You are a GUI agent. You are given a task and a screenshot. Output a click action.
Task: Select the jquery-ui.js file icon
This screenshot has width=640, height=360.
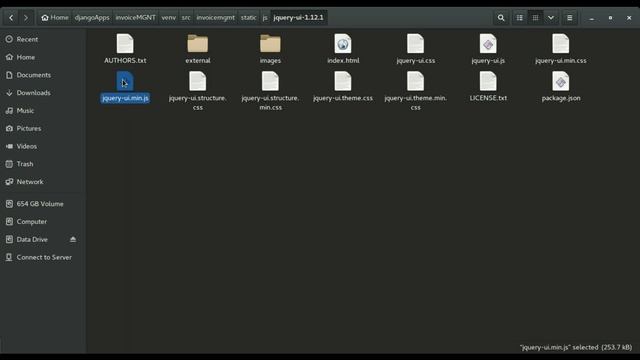click(x=488, y=44)
